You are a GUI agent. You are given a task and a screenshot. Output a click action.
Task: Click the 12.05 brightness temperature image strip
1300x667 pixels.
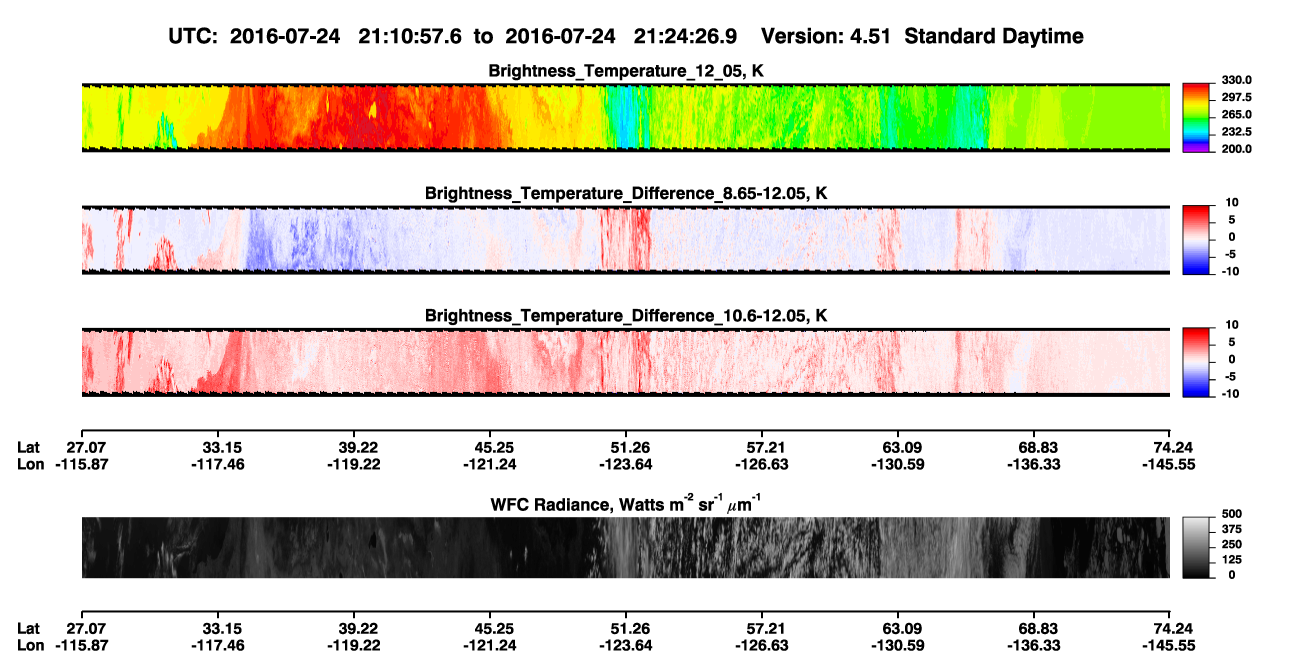[625, 117]
